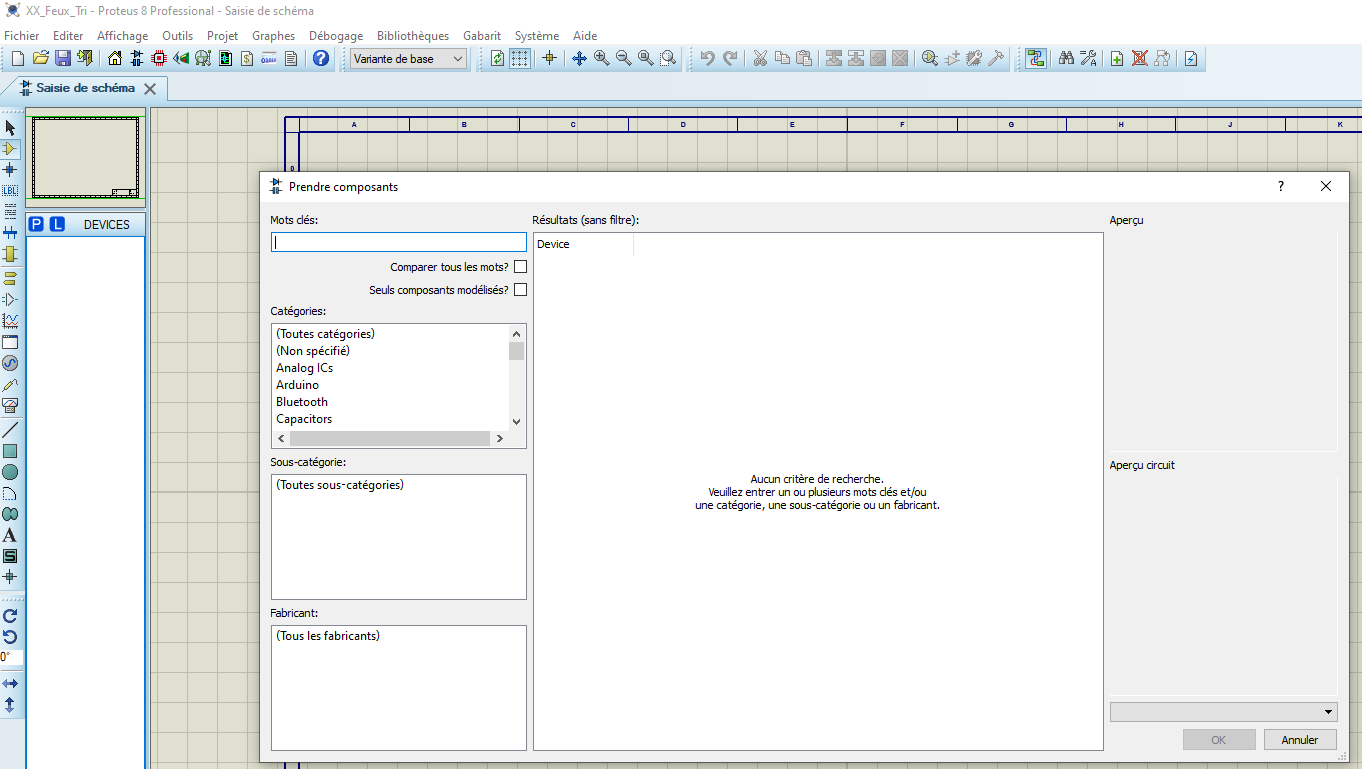Open the blue Help question mark icon

(321, 59)
